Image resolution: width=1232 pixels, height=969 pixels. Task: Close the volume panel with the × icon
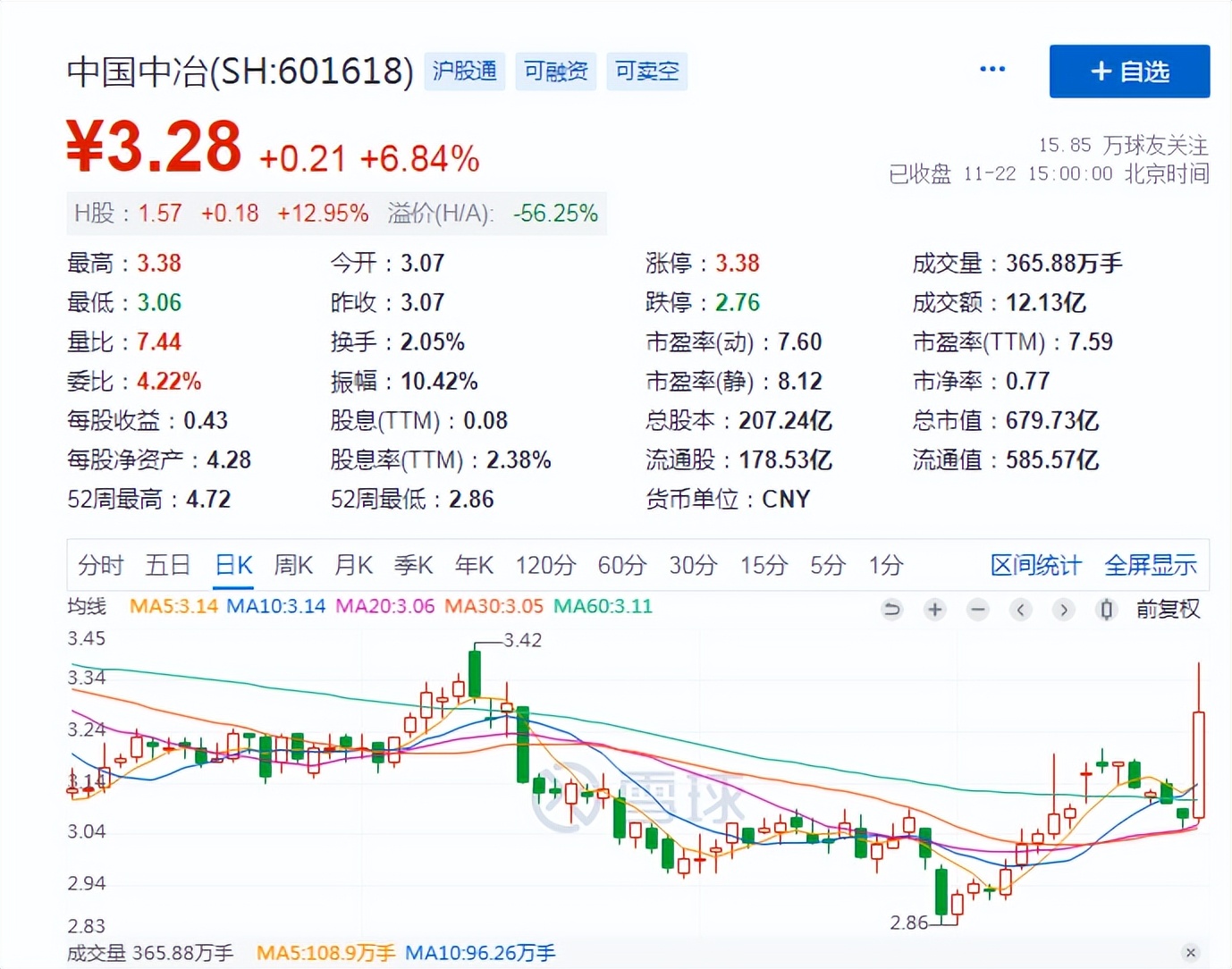1191,953
